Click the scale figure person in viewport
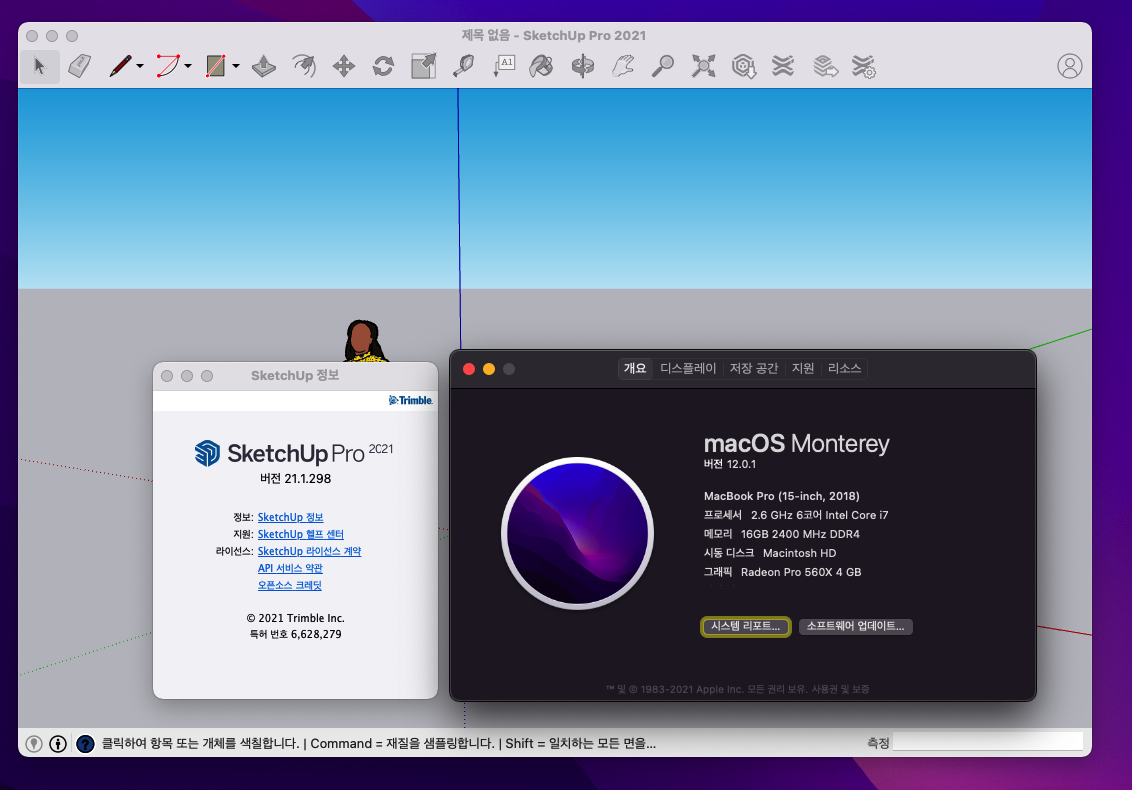Viewport: 1132px width, 790px height. coord(365,341)
